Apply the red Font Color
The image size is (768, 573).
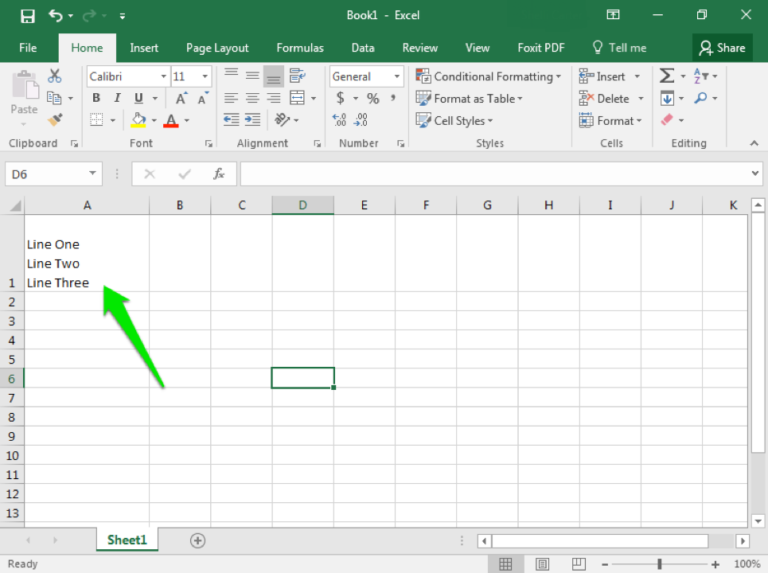coord(171,119)
